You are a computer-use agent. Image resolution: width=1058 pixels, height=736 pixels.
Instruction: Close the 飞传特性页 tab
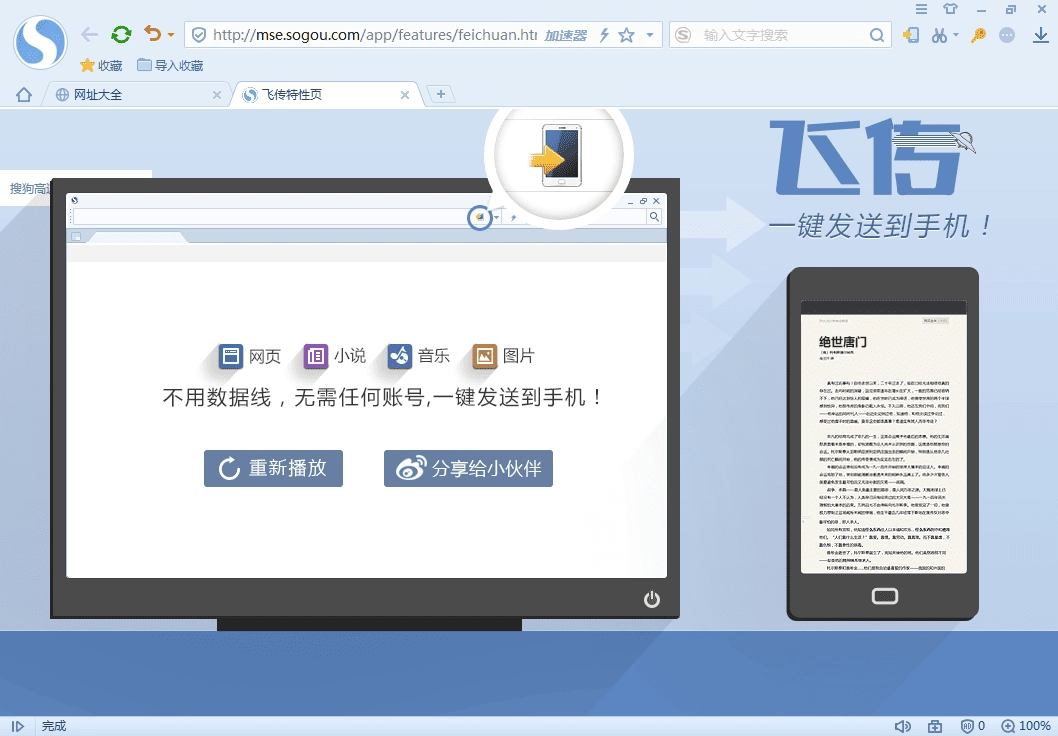click(x=405, y=95)
